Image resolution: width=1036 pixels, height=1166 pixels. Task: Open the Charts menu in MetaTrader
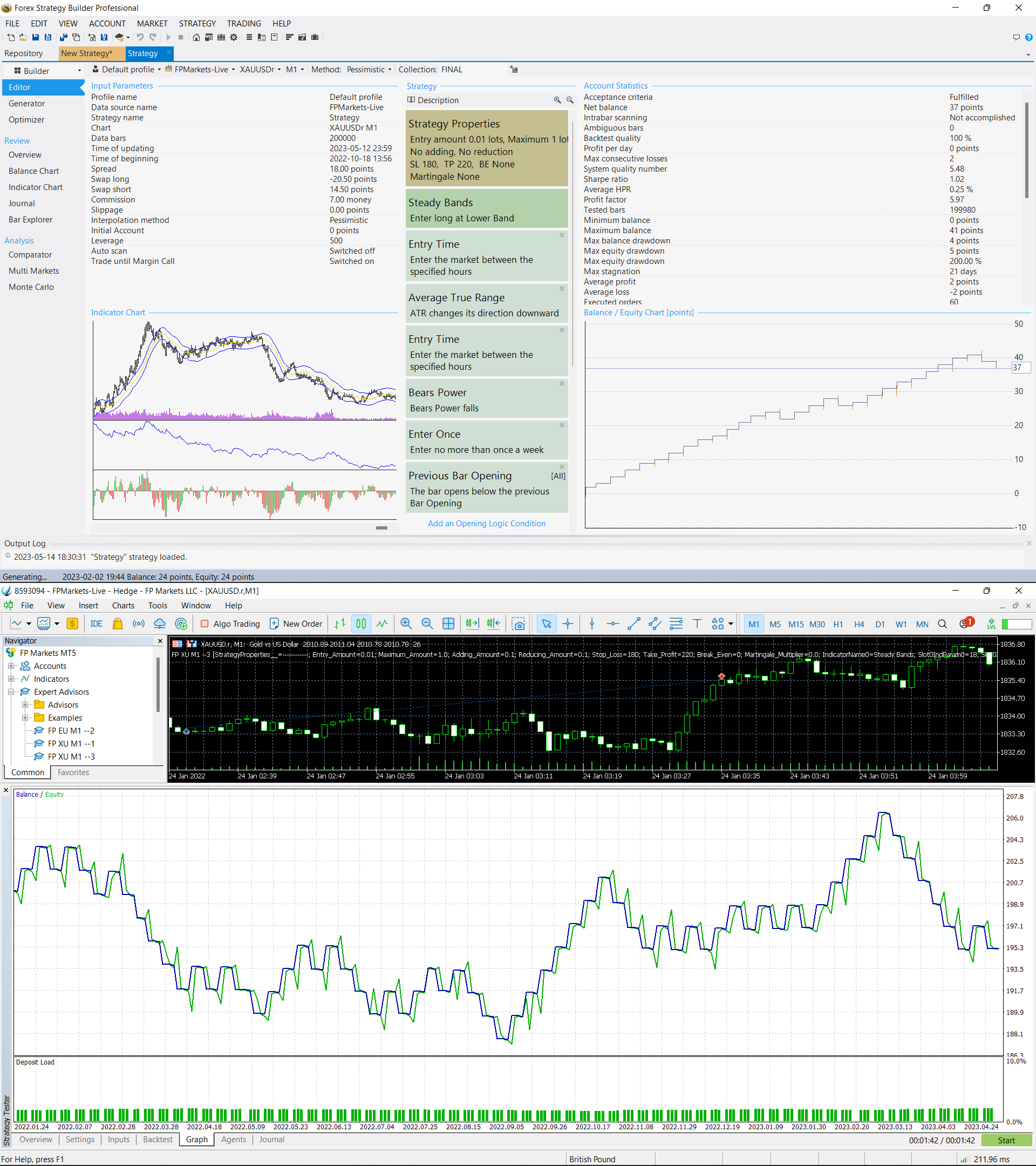coord(123,605)
